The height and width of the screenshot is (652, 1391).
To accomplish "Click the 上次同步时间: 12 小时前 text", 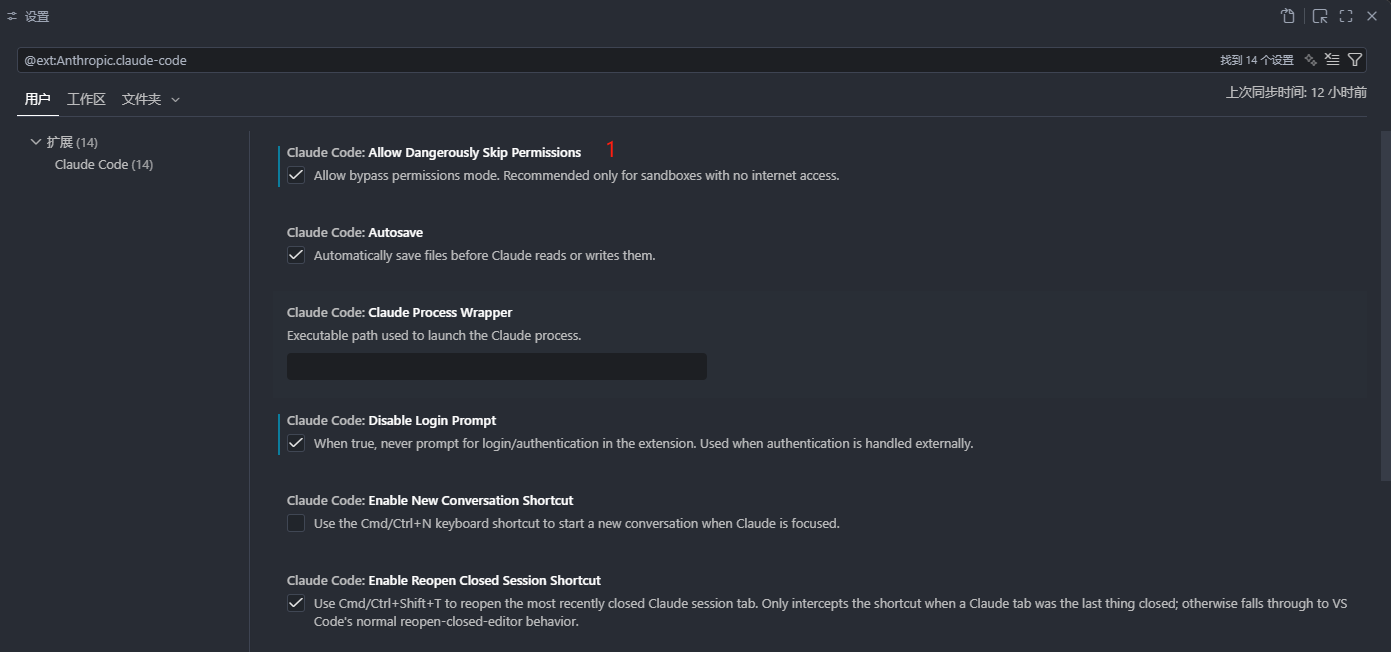I will coord(1296,92).
